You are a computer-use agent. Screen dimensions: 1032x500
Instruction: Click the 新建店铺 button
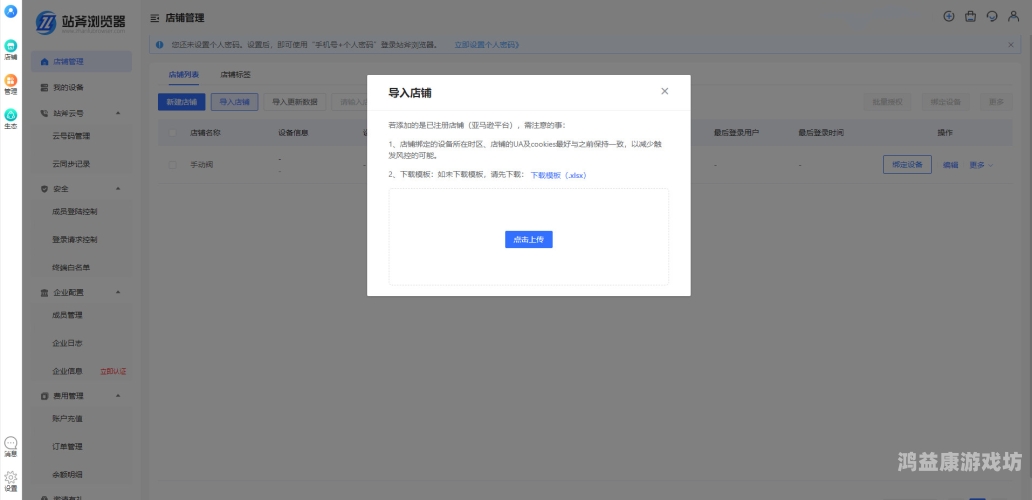[x=182, y=102]
